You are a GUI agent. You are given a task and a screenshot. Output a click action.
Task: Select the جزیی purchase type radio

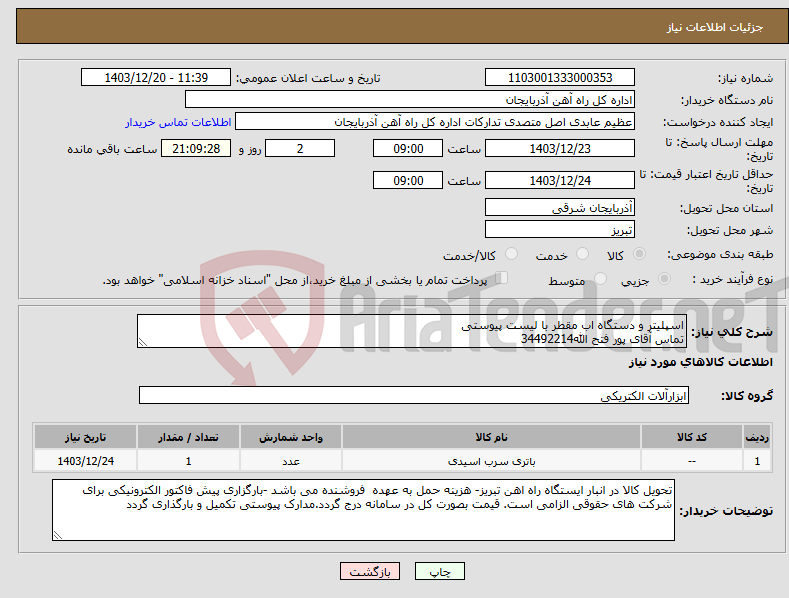pyautogui.click(x=664, y=278)
